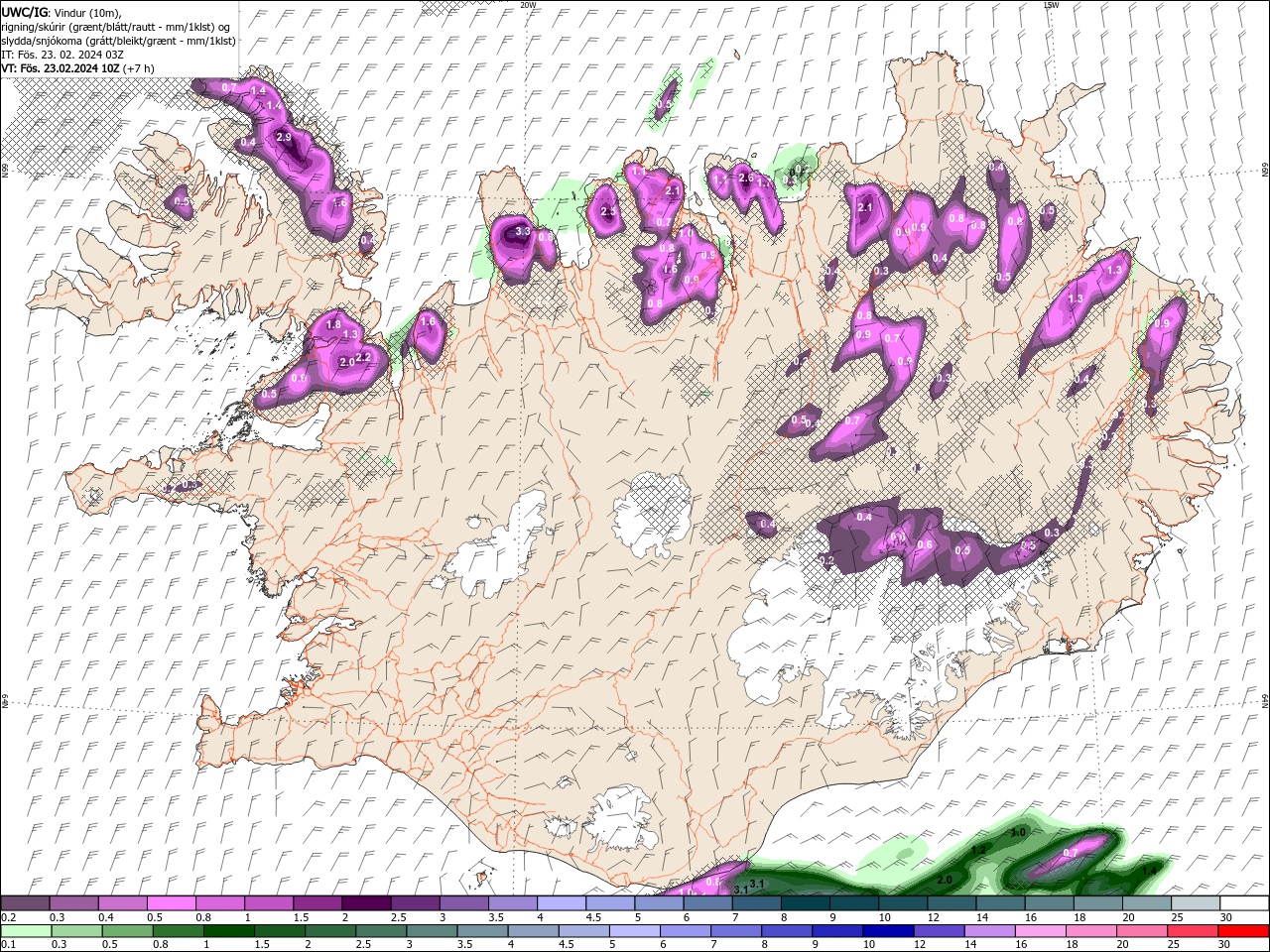Click pure red rain swatch after 30
The height and width of the screenshot is (952, 1270).
1243,931
